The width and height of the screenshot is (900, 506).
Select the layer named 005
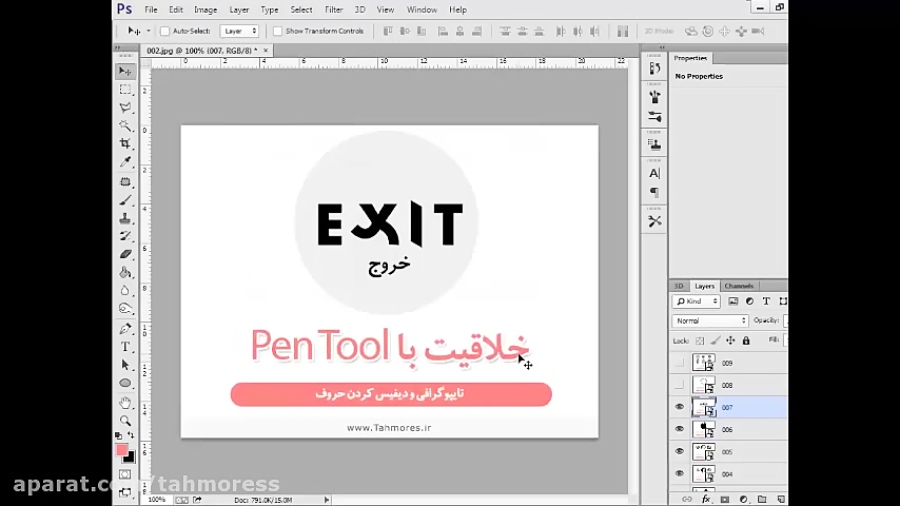tap(728, 451)
